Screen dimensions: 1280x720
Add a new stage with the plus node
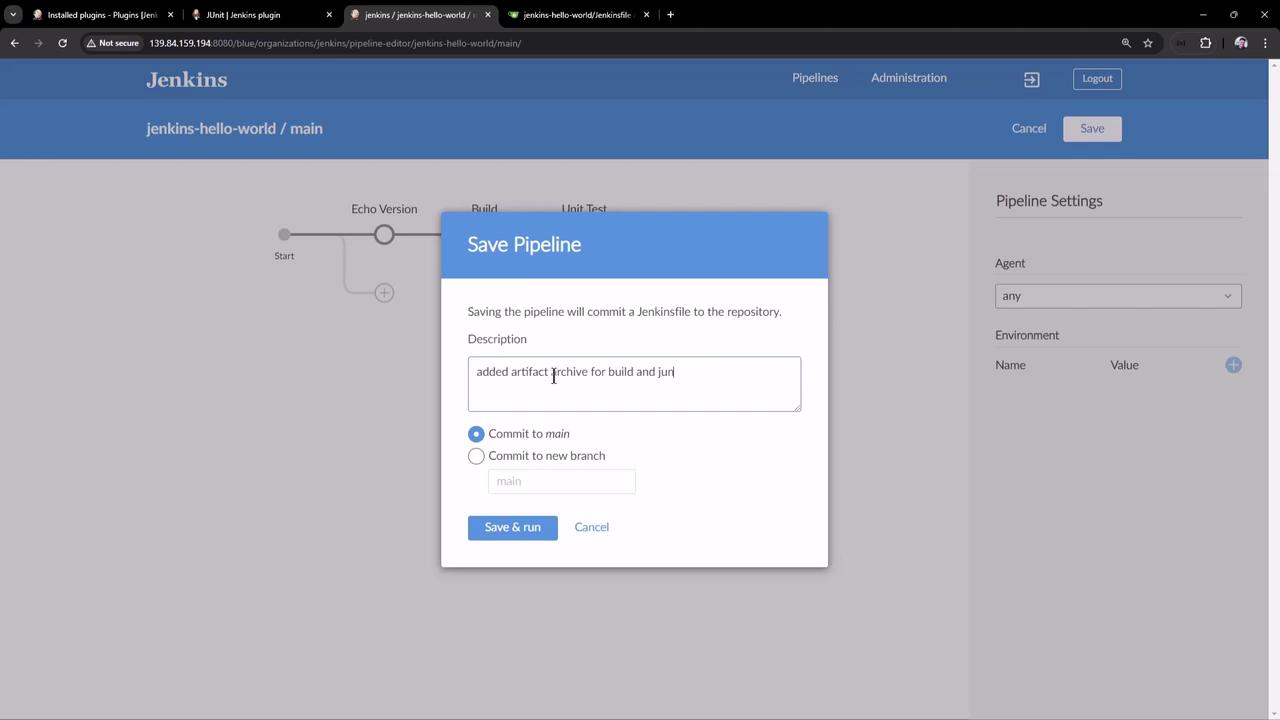pos(384,293)
